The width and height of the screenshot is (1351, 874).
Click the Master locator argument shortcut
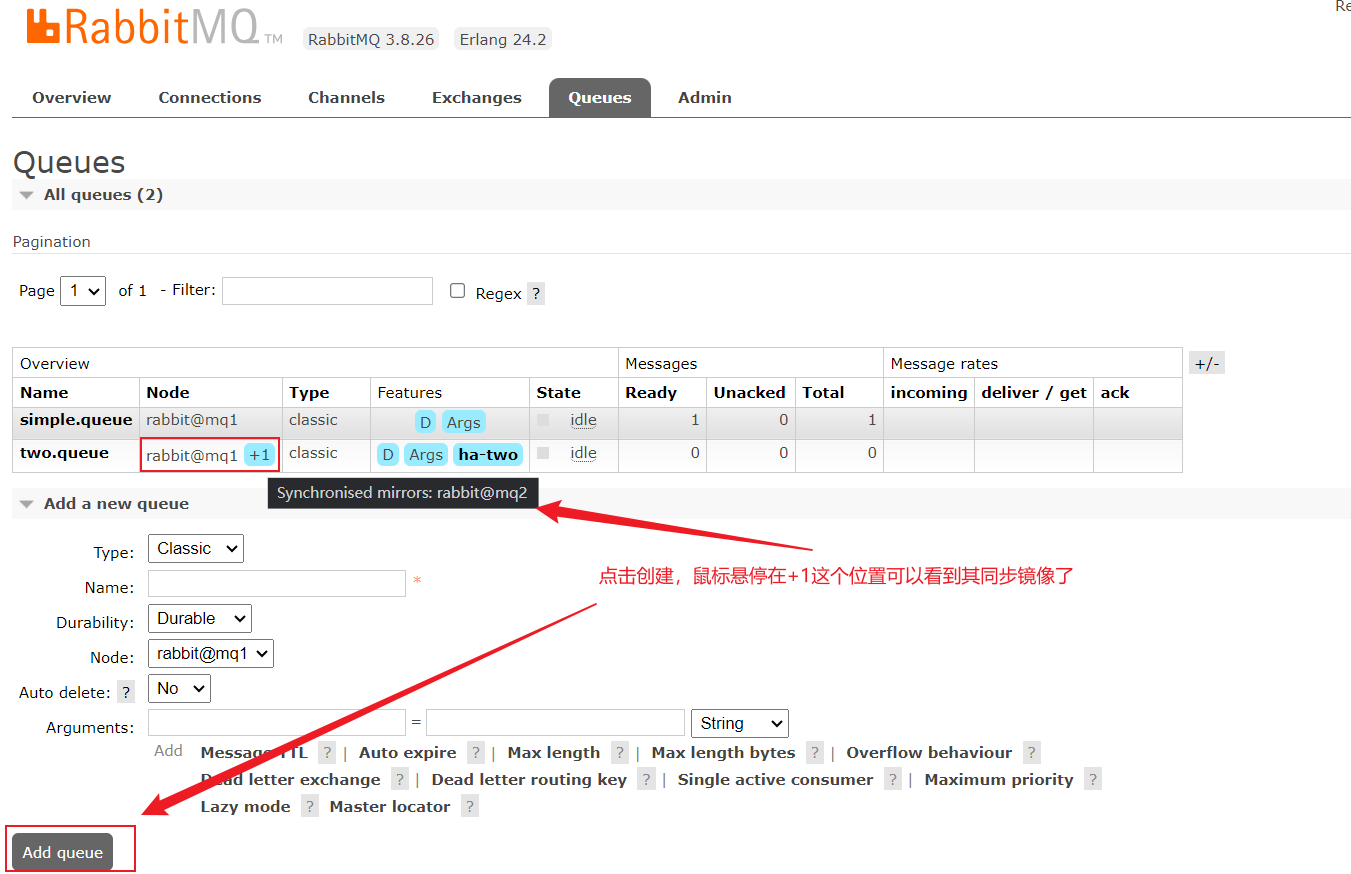click(x=390, y=807)
